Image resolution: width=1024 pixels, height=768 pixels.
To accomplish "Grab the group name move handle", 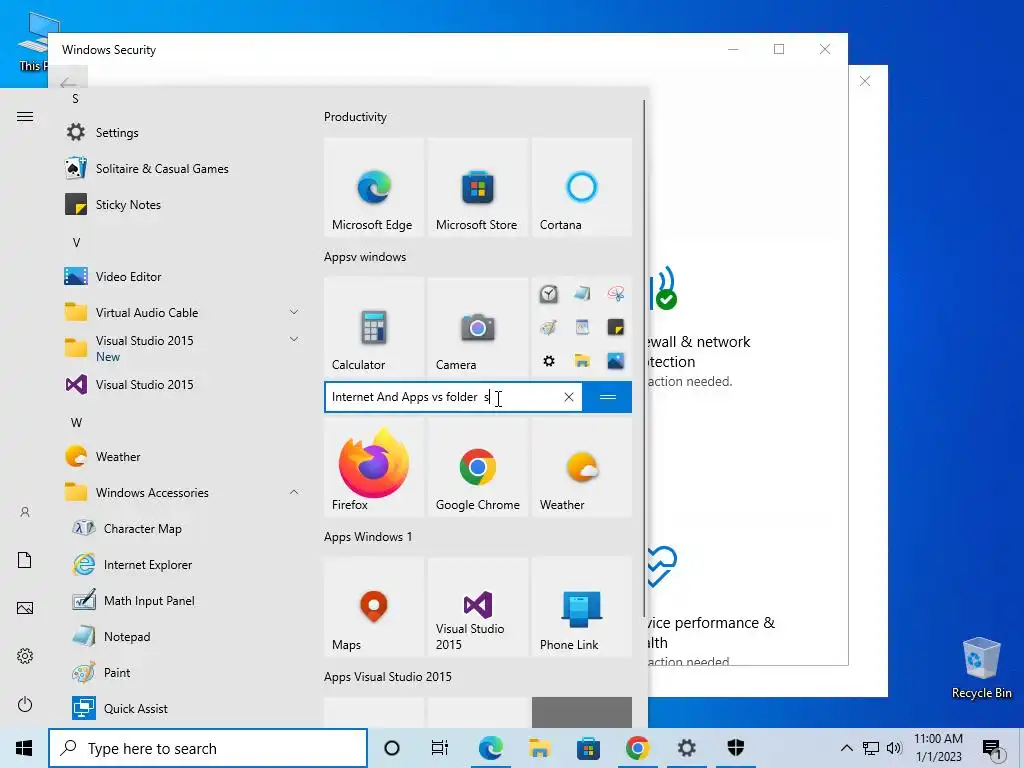I will coord(607,397).
